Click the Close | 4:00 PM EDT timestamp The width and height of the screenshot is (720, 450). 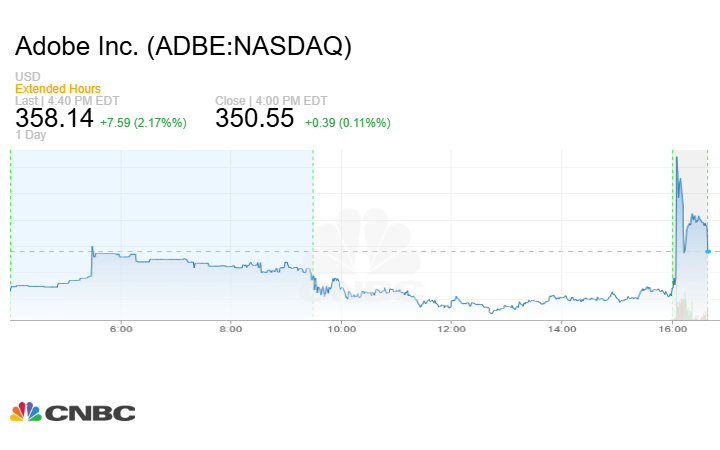point(272,101)
